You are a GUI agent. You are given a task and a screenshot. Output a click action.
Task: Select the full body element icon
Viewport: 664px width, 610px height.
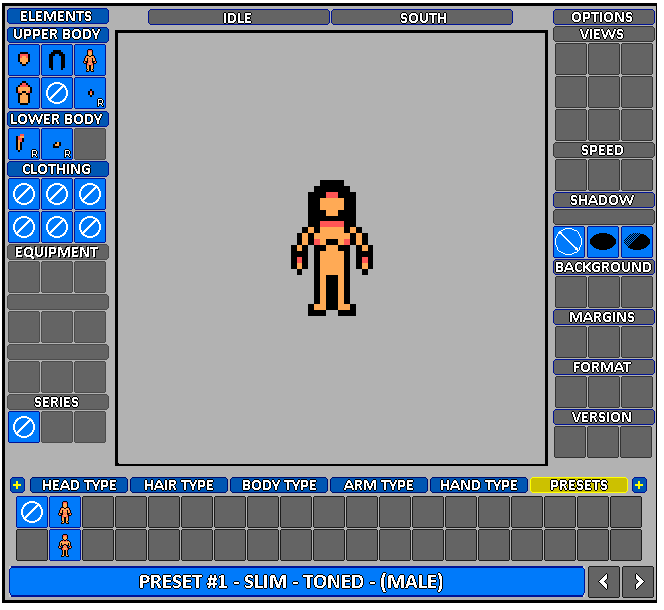point(90,60)
